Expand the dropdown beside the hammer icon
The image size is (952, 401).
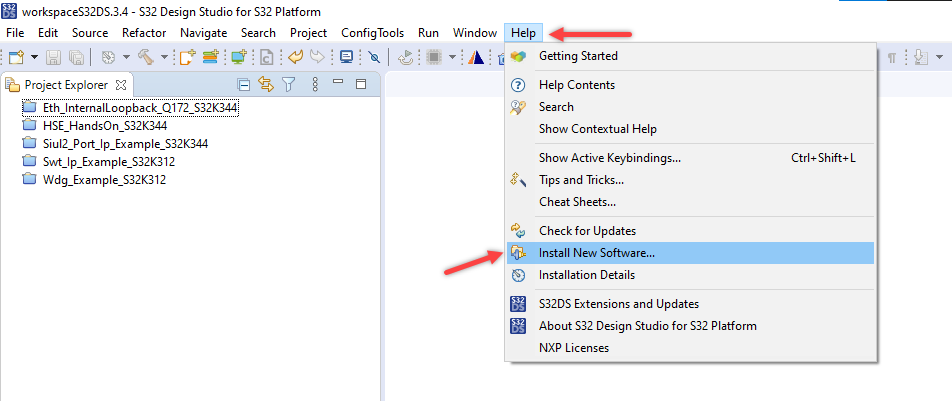click(x=165, y=57)
